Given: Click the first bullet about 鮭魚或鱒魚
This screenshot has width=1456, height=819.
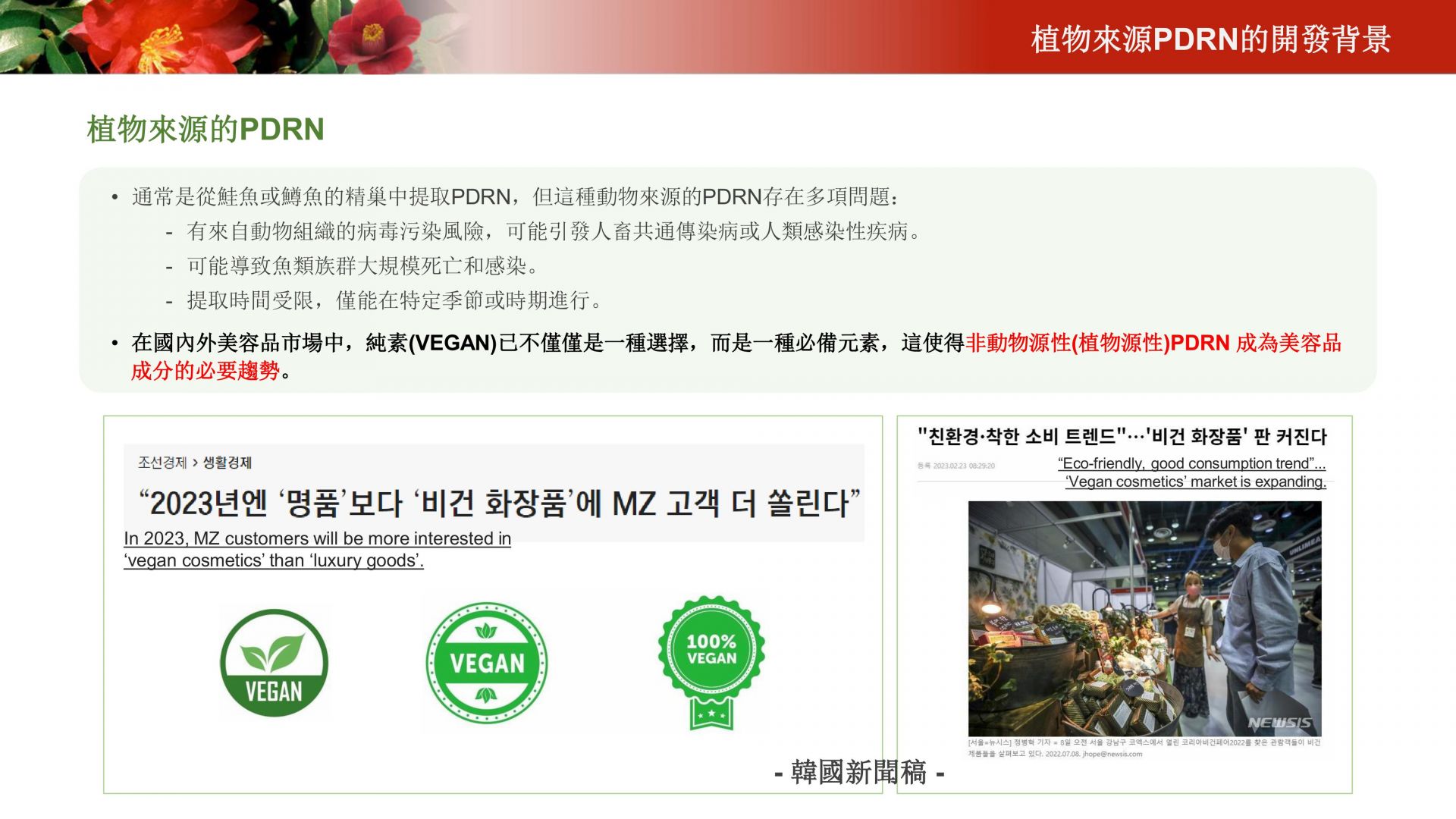Looking at the screenshot, I should (x=516, y=197).
